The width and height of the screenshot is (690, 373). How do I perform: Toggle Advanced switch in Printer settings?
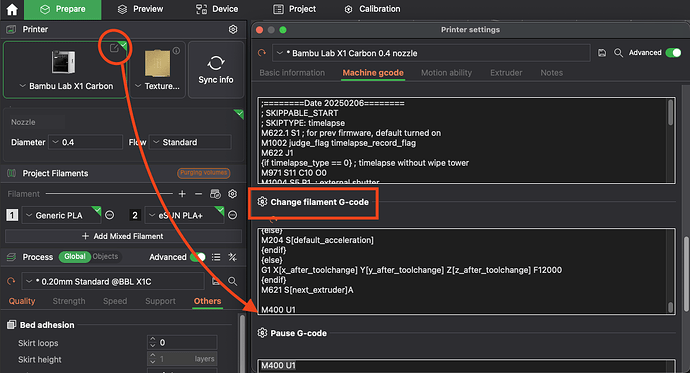coord(673,53)
